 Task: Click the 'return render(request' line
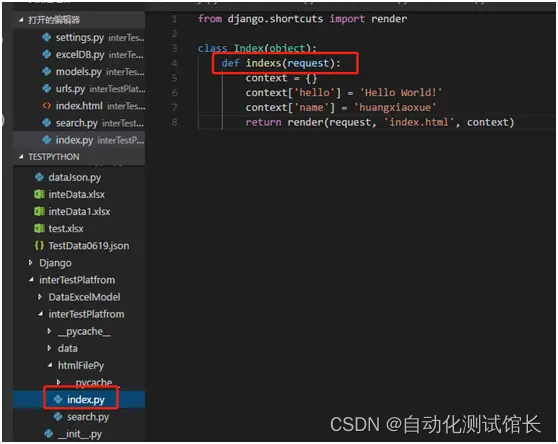pos(380,122)
